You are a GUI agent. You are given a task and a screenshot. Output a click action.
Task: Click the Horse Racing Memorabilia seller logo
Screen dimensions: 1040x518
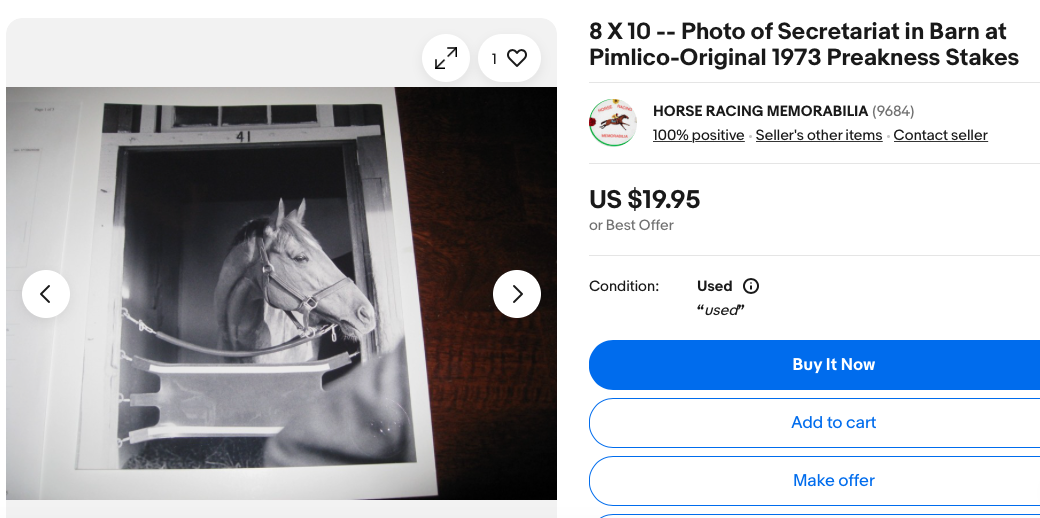[x=613, y=123]
